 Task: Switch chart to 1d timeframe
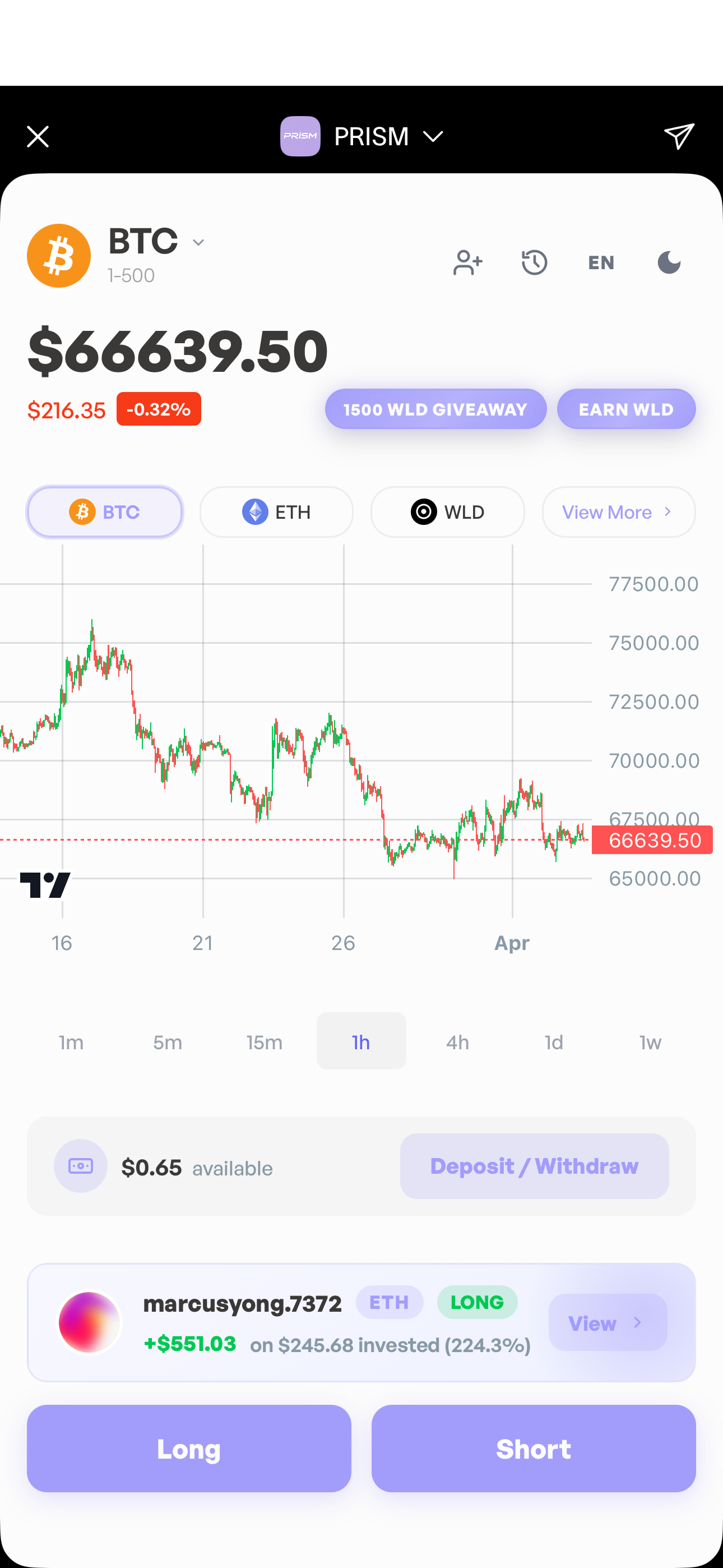(x=553, y=1042)
